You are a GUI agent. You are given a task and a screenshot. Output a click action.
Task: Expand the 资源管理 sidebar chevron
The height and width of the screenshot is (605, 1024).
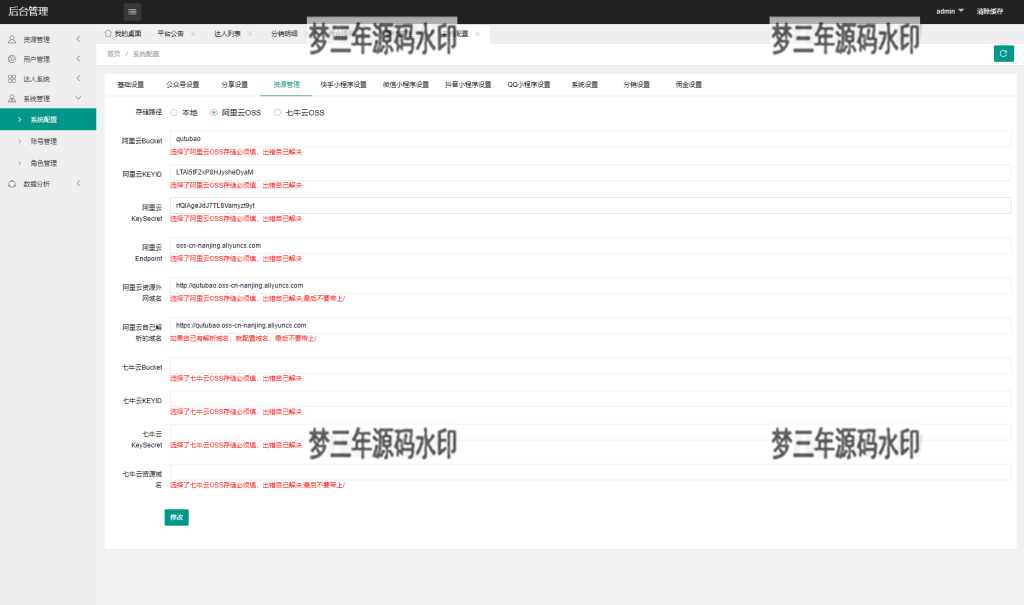pos(78,39)
